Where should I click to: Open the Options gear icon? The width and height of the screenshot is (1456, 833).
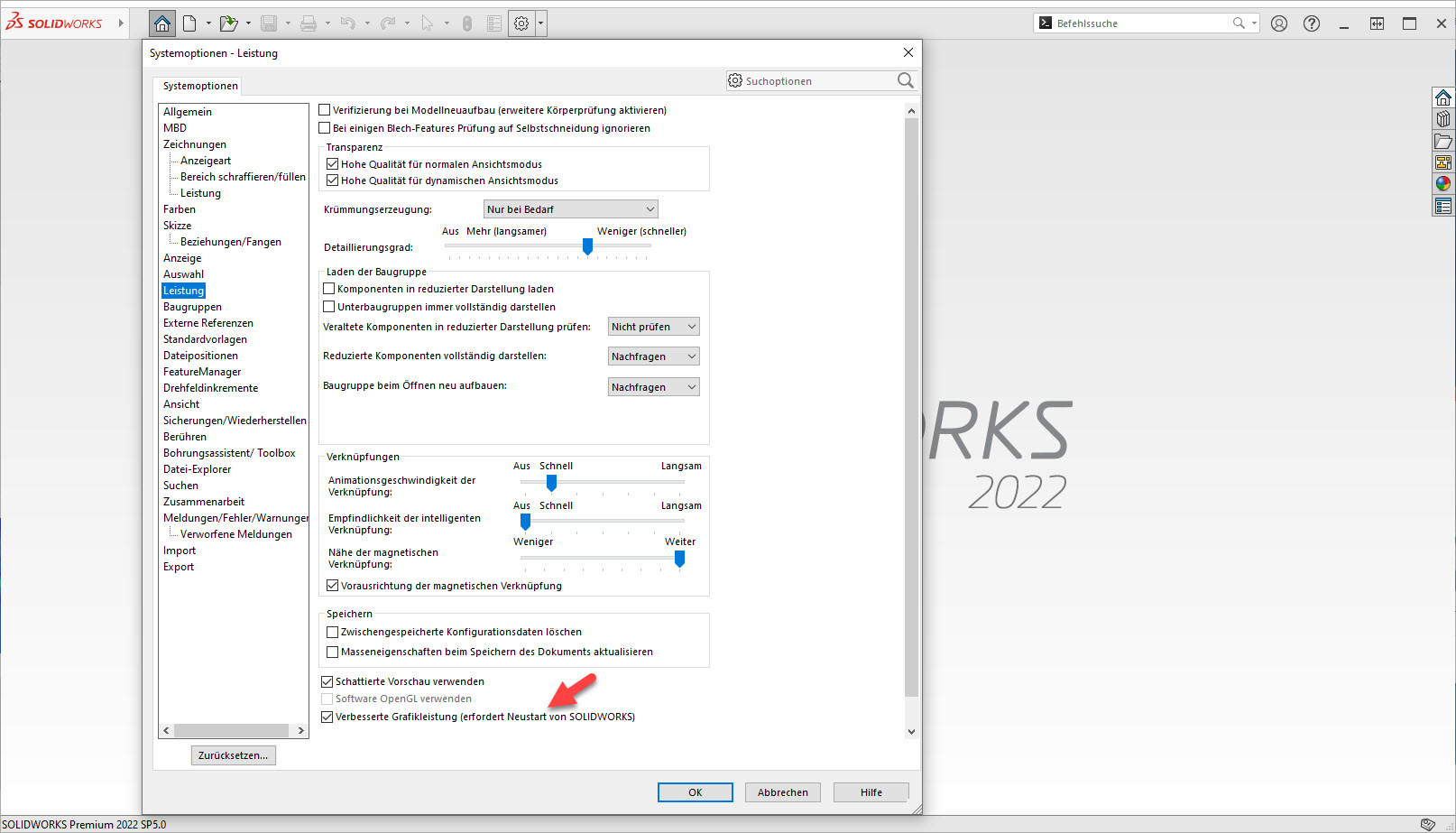521,23
